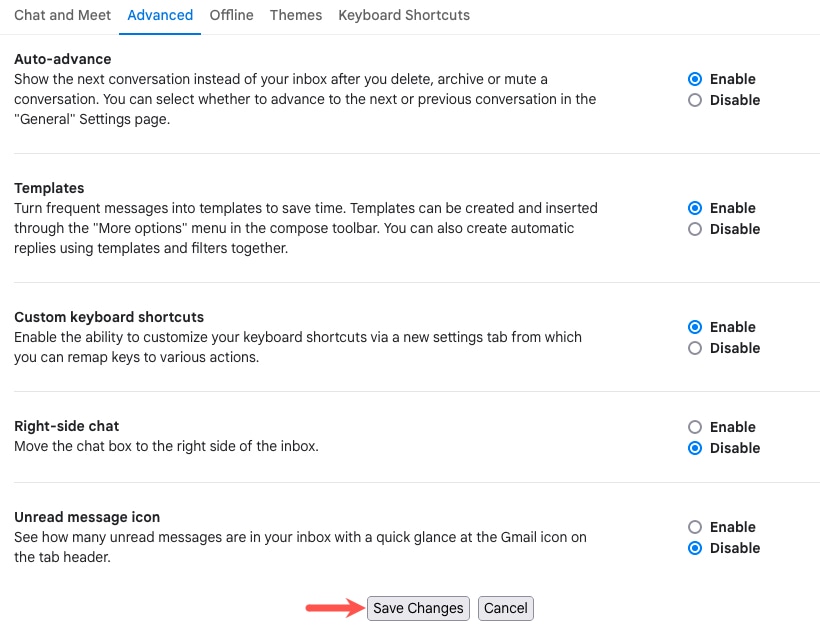Open the Keyboard Shortcuts tab
The width and height of the screenshot is (820, 630).
click(x=403, y=15)
